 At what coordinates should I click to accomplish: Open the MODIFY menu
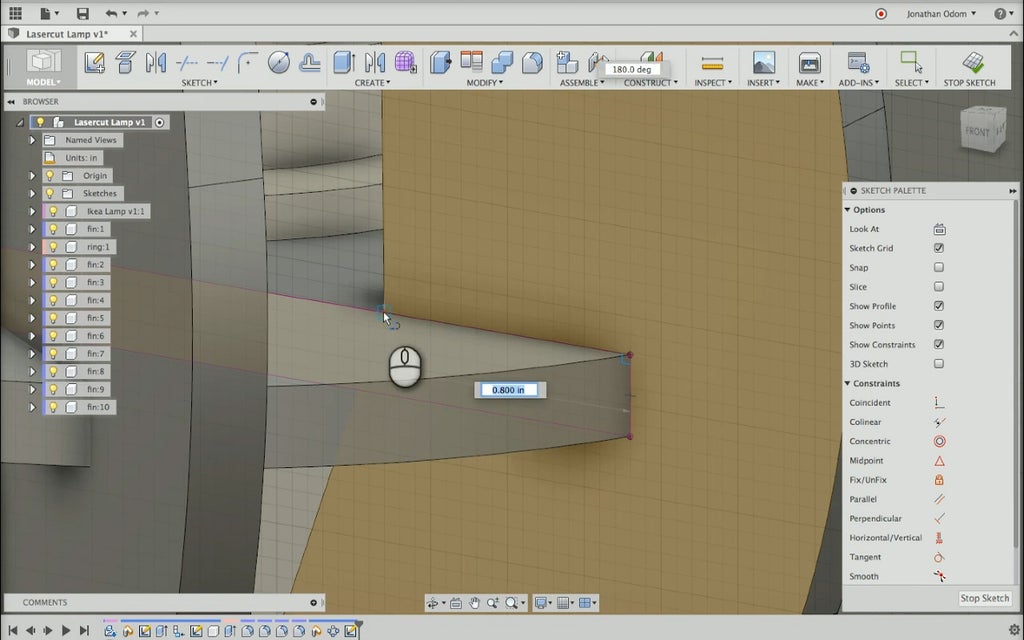click(485, 83)
